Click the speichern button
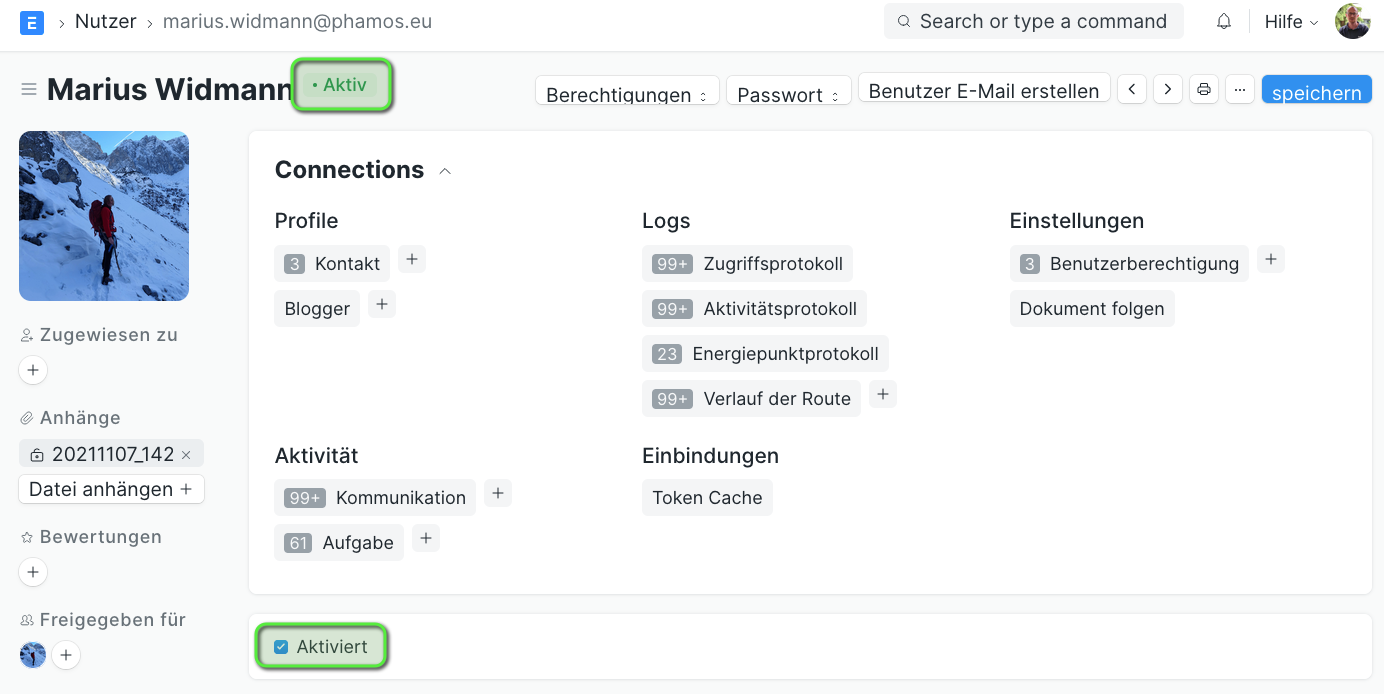This screenshot has height=694, width=1384. [1317, 90]
